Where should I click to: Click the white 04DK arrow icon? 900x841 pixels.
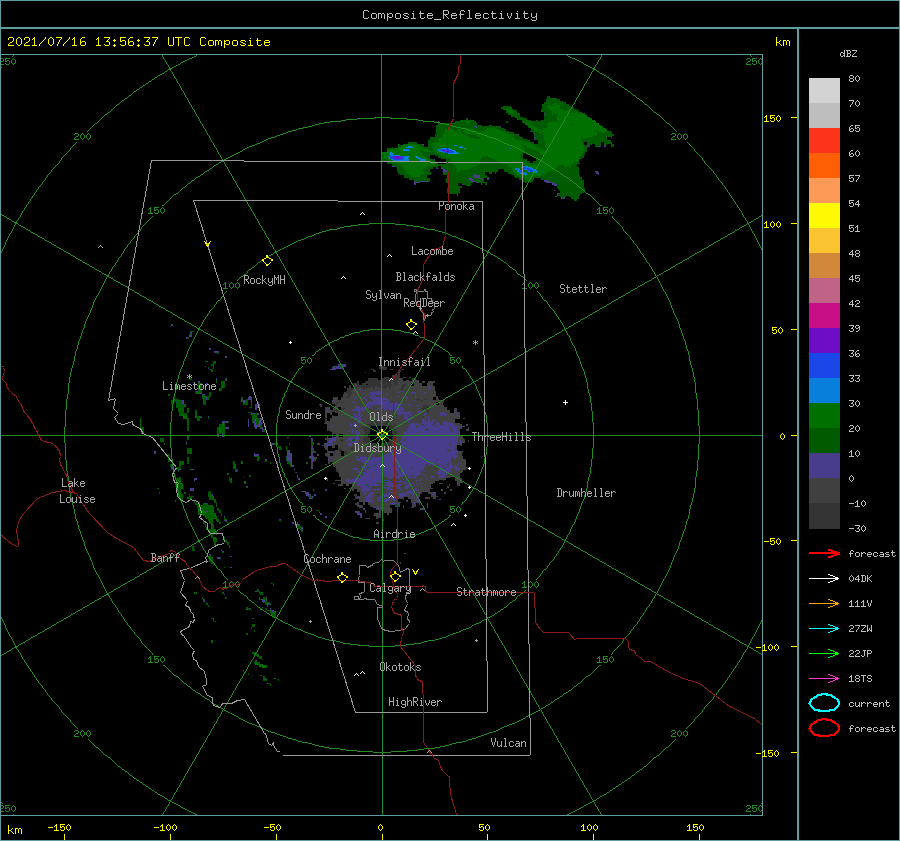(824, 578)
